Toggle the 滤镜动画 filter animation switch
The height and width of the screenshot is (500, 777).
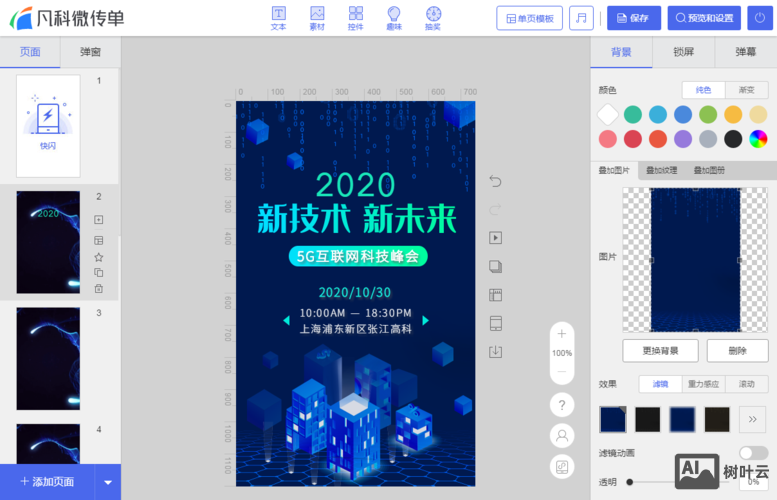(x=753, y=453)
